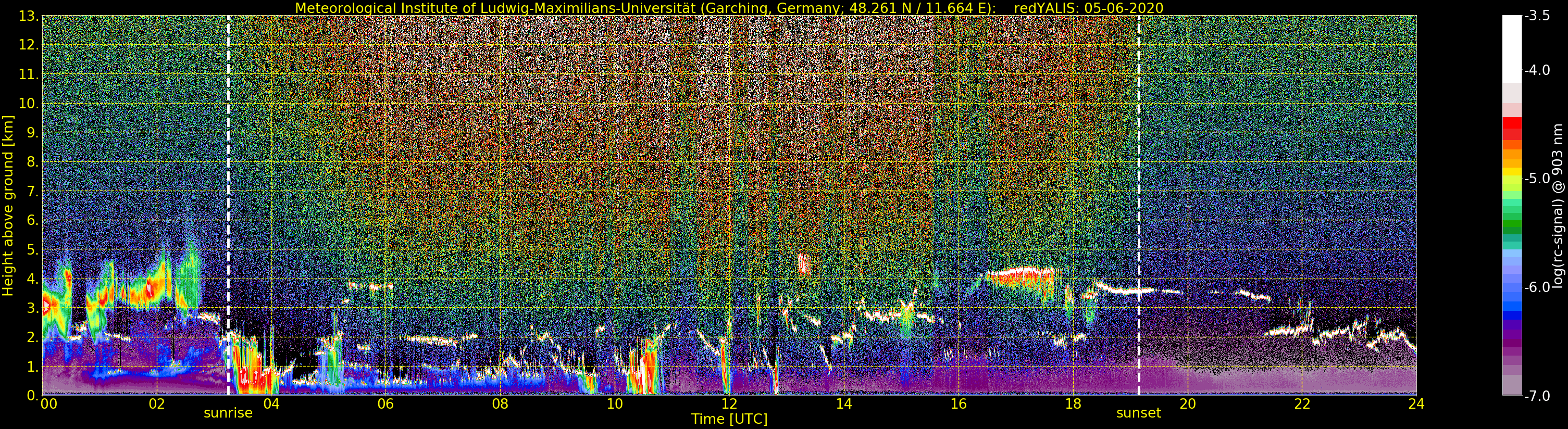Viewport: 1568px width, 429px height.
Task: Click the '-5.0' colorbar tick label
Action: [x=1537, y=178]
